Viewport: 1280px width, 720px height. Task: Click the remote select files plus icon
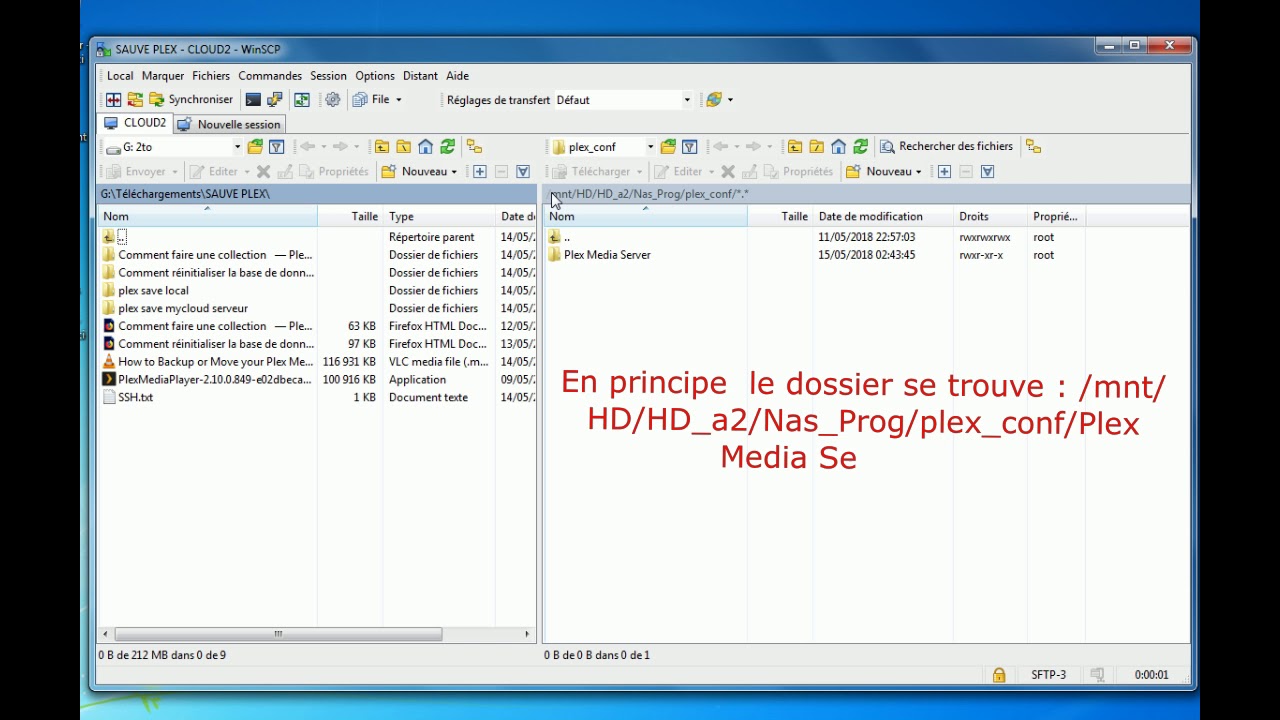click(944, 172)
